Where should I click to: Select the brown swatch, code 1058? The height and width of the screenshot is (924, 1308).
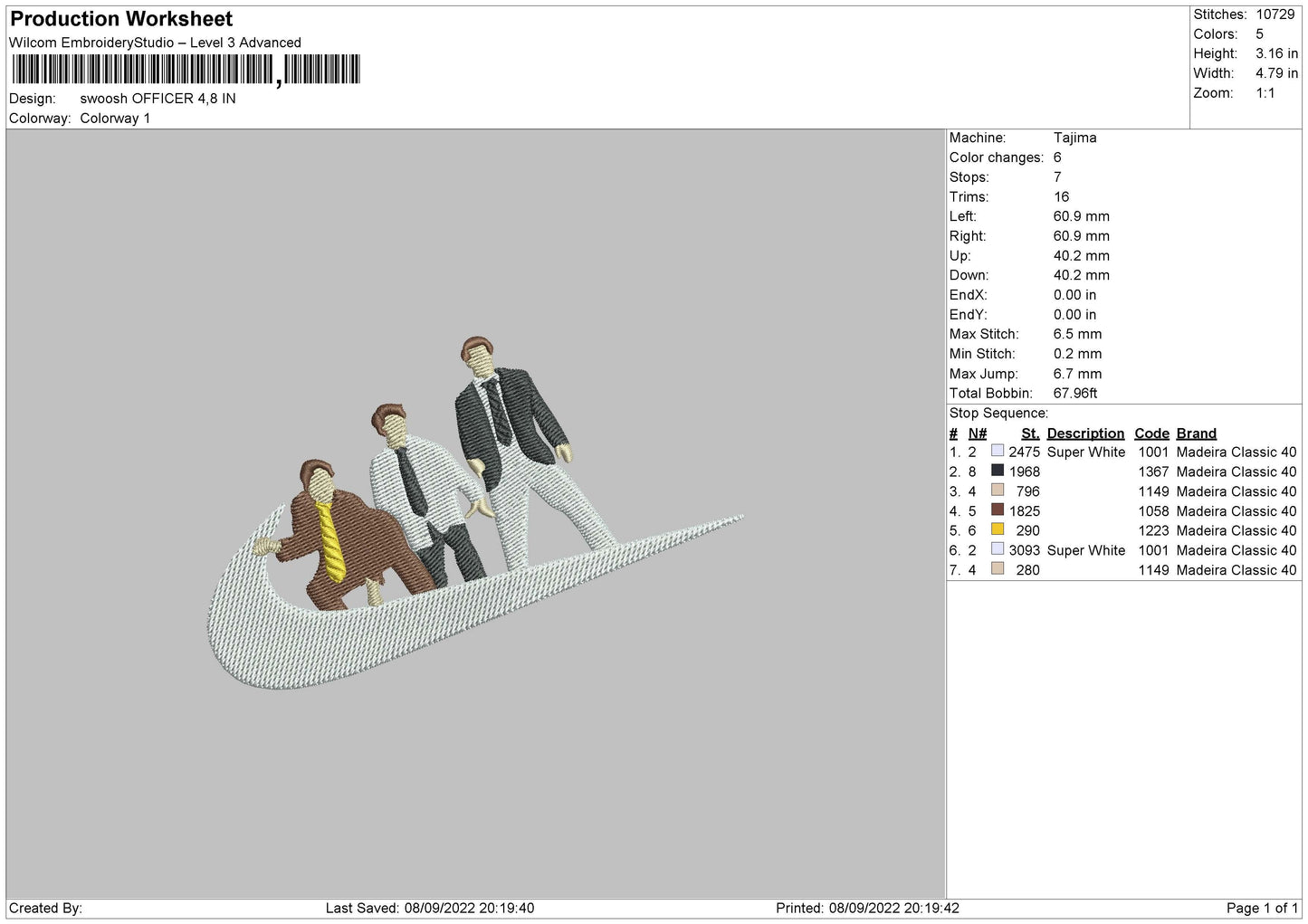[x=998, y=510]
